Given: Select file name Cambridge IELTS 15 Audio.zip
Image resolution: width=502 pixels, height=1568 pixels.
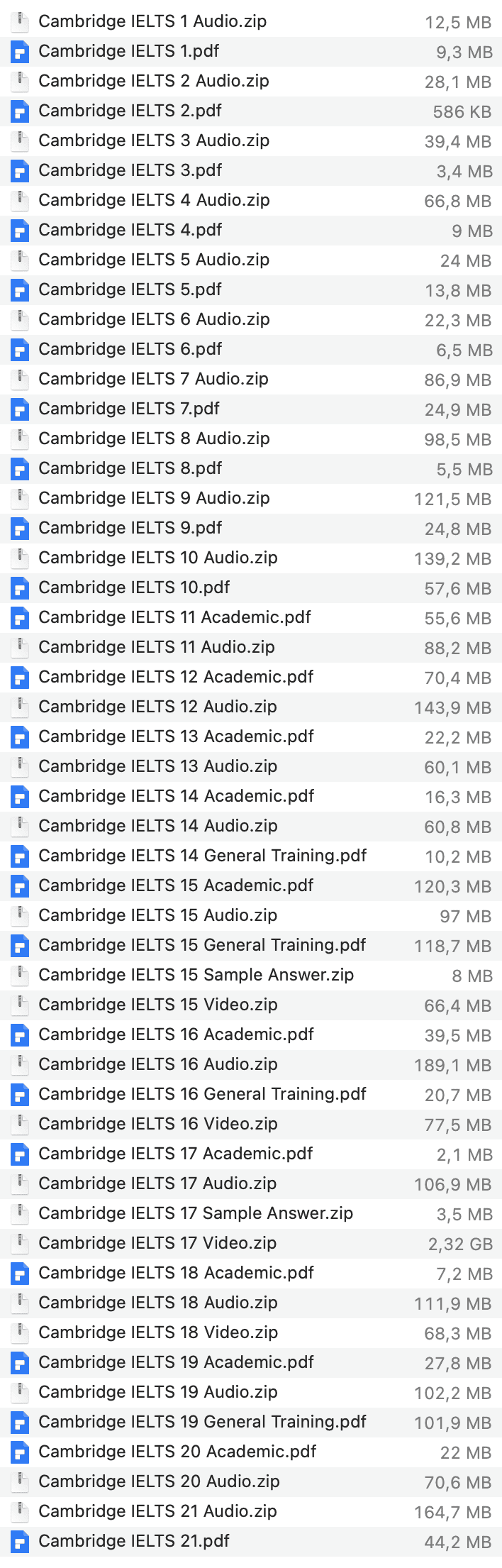Looking at the screenshot, I should pyautogui.click(x=158, y=915).
